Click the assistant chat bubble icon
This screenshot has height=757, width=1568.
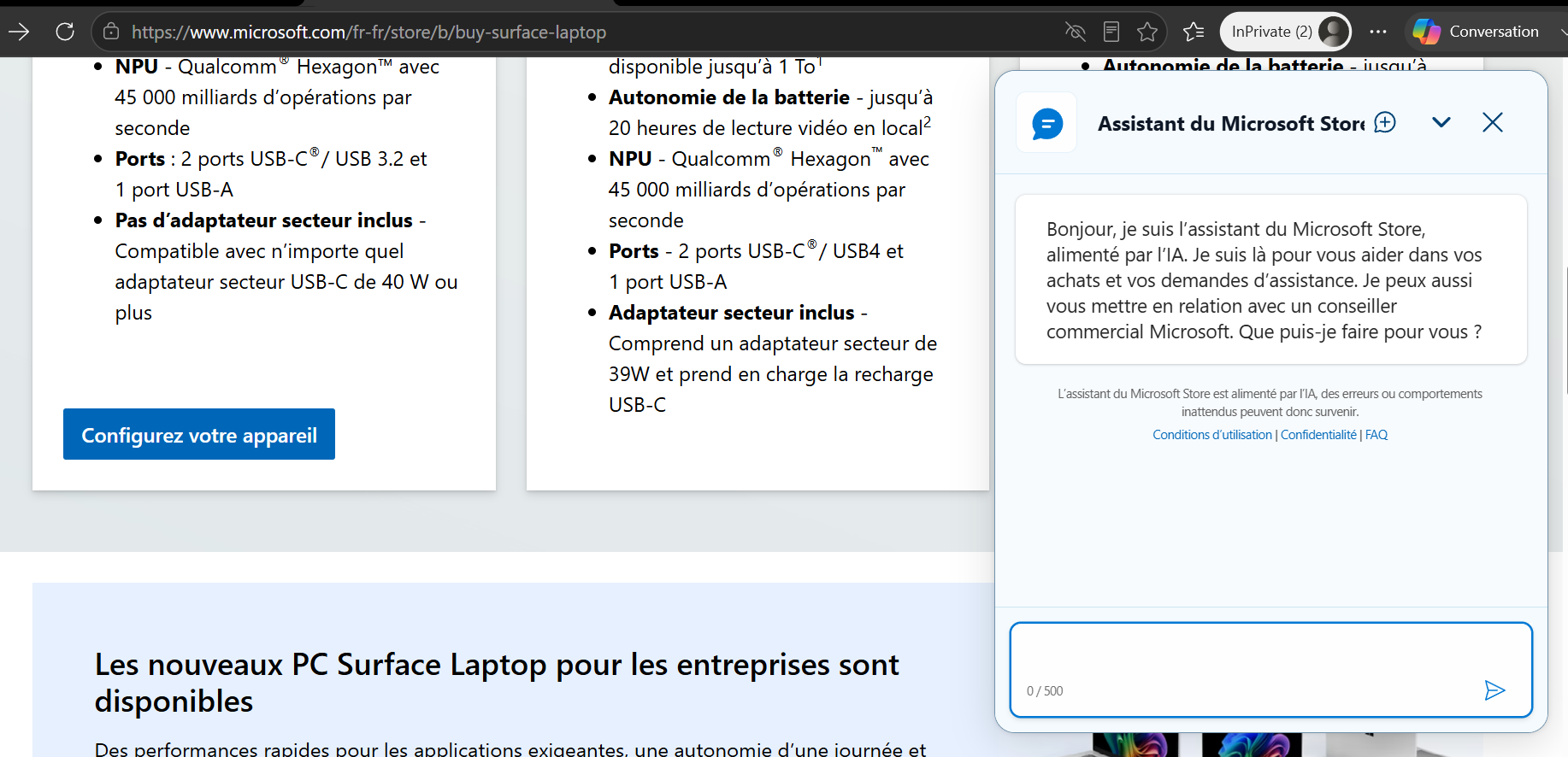(x=1046, y=123)
